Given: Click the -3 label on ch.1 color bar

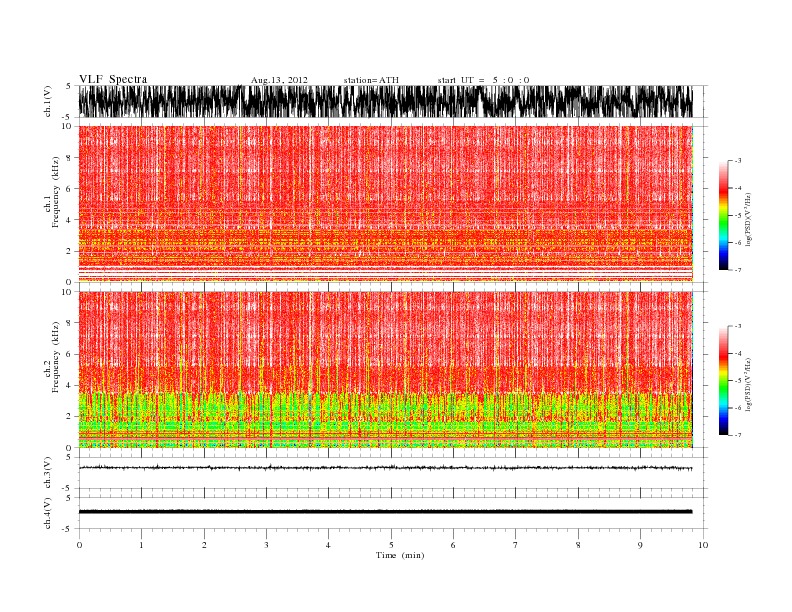Looking at the screenshot, I should pos(737,161).
